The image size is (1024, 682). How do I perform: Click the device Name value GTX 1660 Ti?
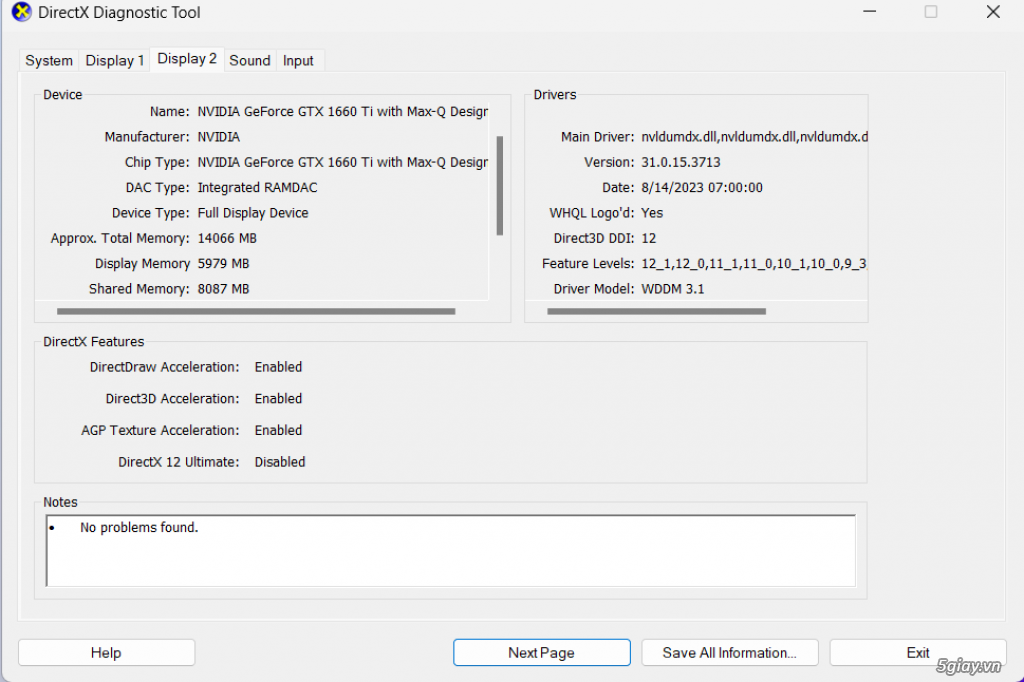[x=343, y=112]
